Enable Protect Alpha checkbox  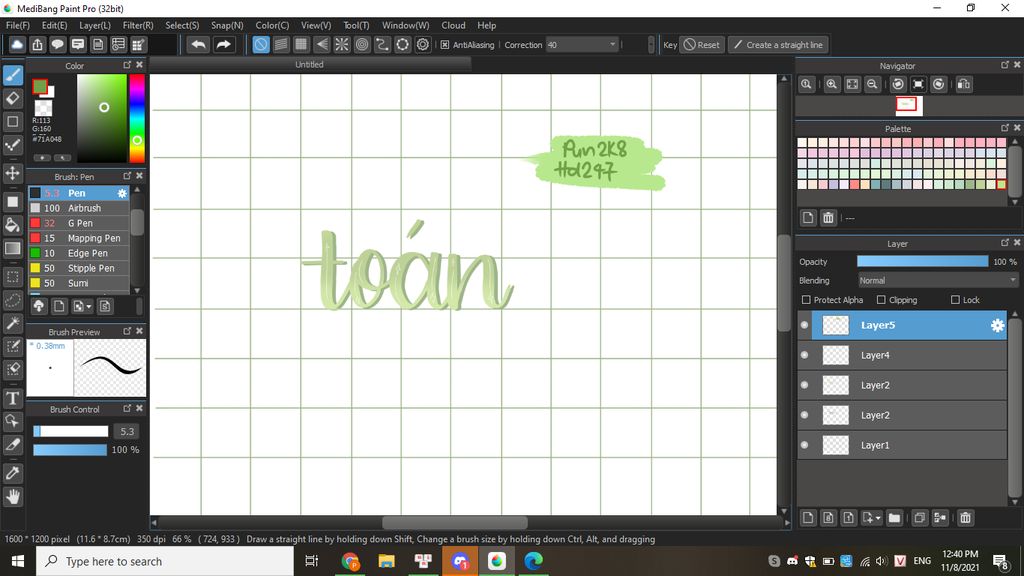click(x=806, y=300)
